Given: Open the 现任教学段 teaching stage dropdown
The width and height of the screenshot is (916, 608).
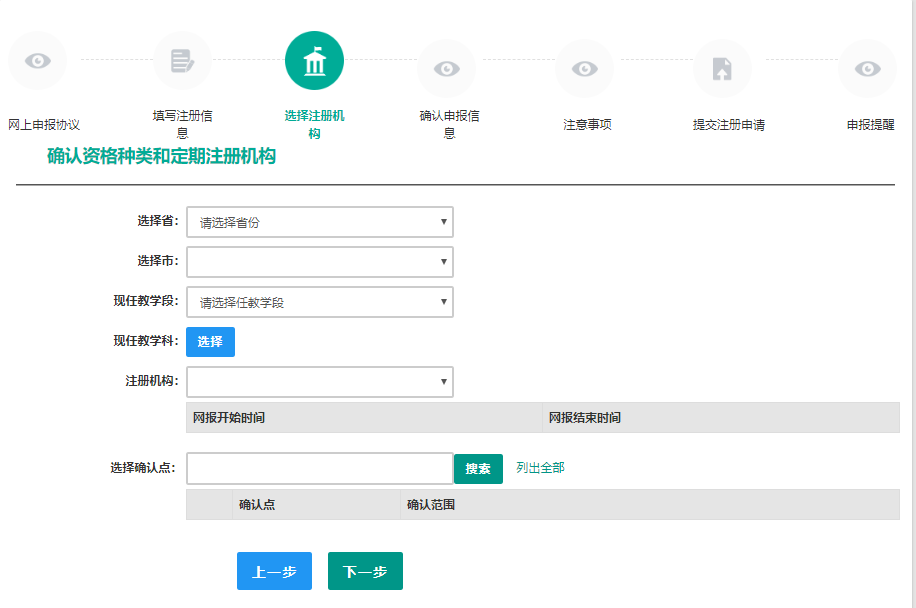Looking at the screenshot, I should [320, 302].
